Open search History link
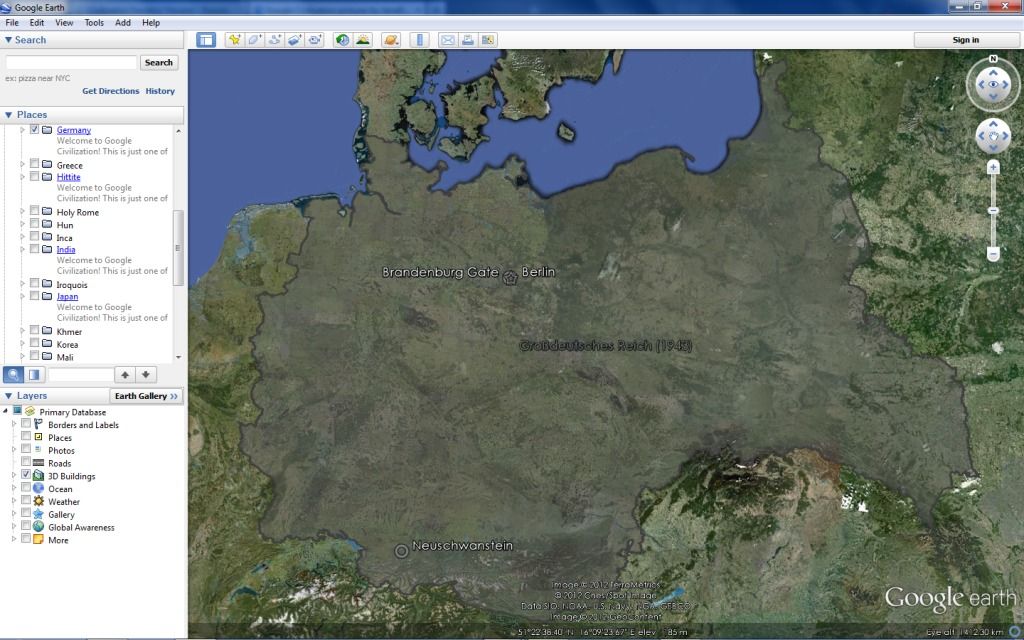This screenshot has height=640, width=1024. pos(160,91)
